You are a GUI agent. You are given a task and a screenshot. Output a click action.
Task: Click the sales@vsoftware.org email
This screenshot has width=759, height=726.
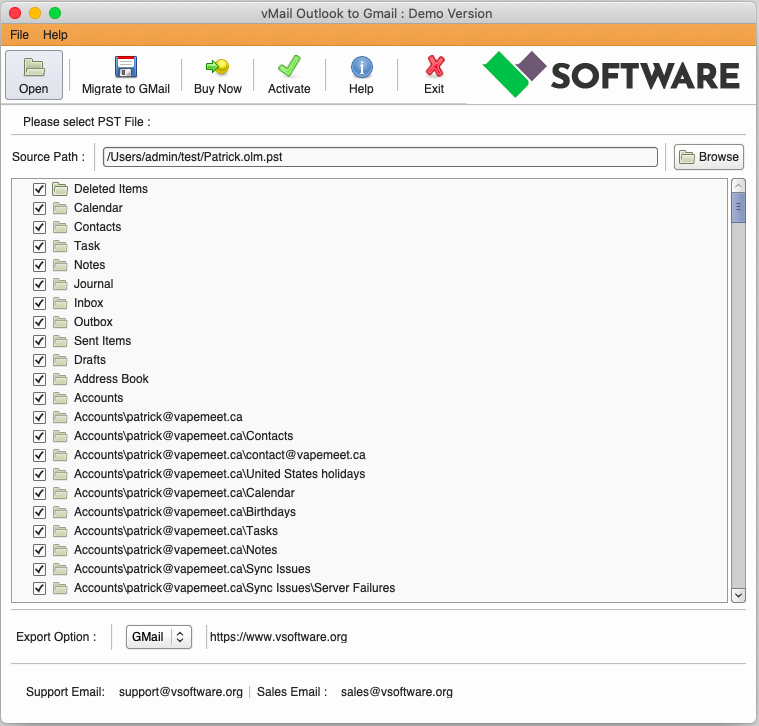point(396,692)
